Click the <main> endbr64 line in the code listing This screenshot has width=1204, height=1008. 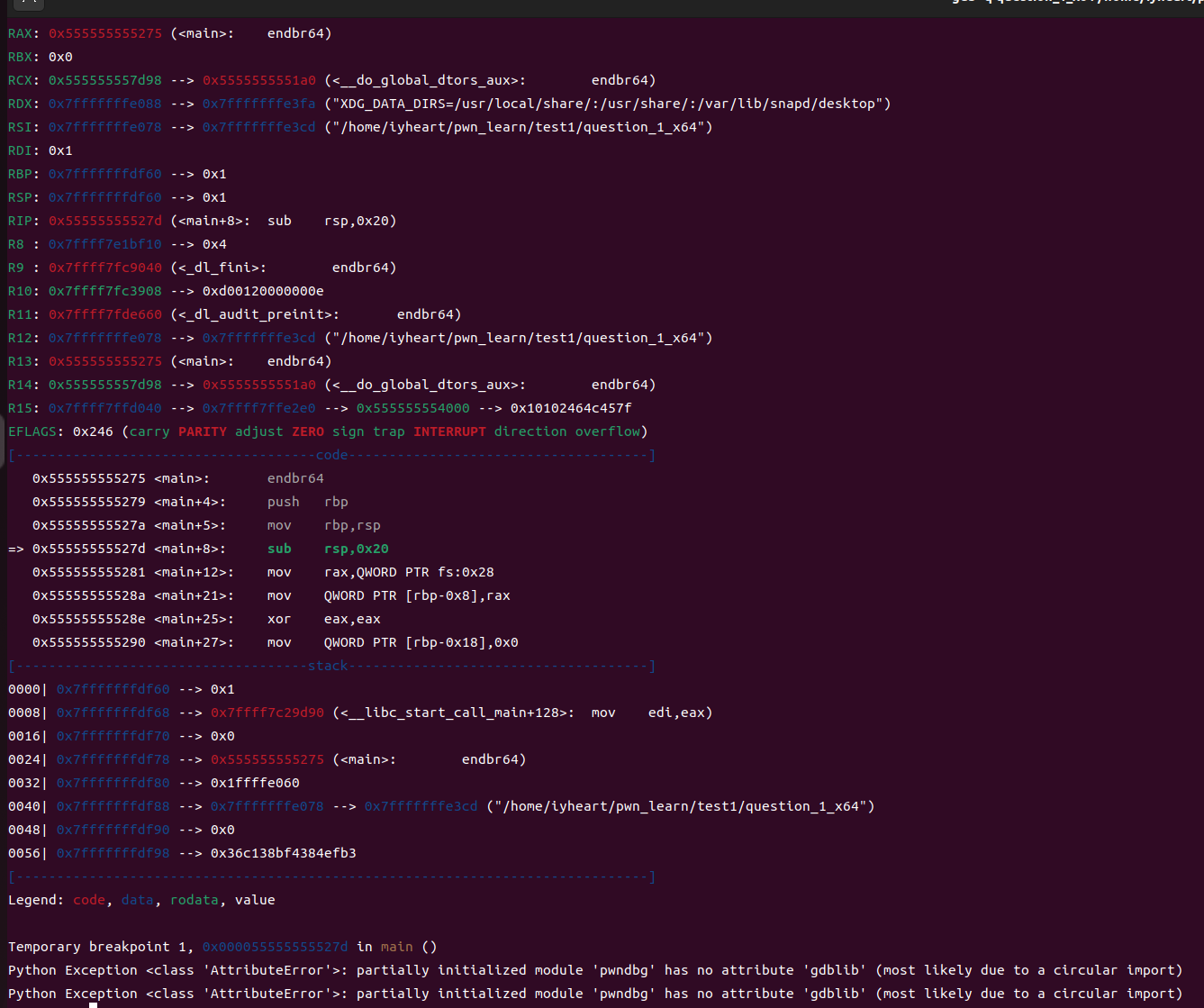pyautogui.click(x=178, y=478)
